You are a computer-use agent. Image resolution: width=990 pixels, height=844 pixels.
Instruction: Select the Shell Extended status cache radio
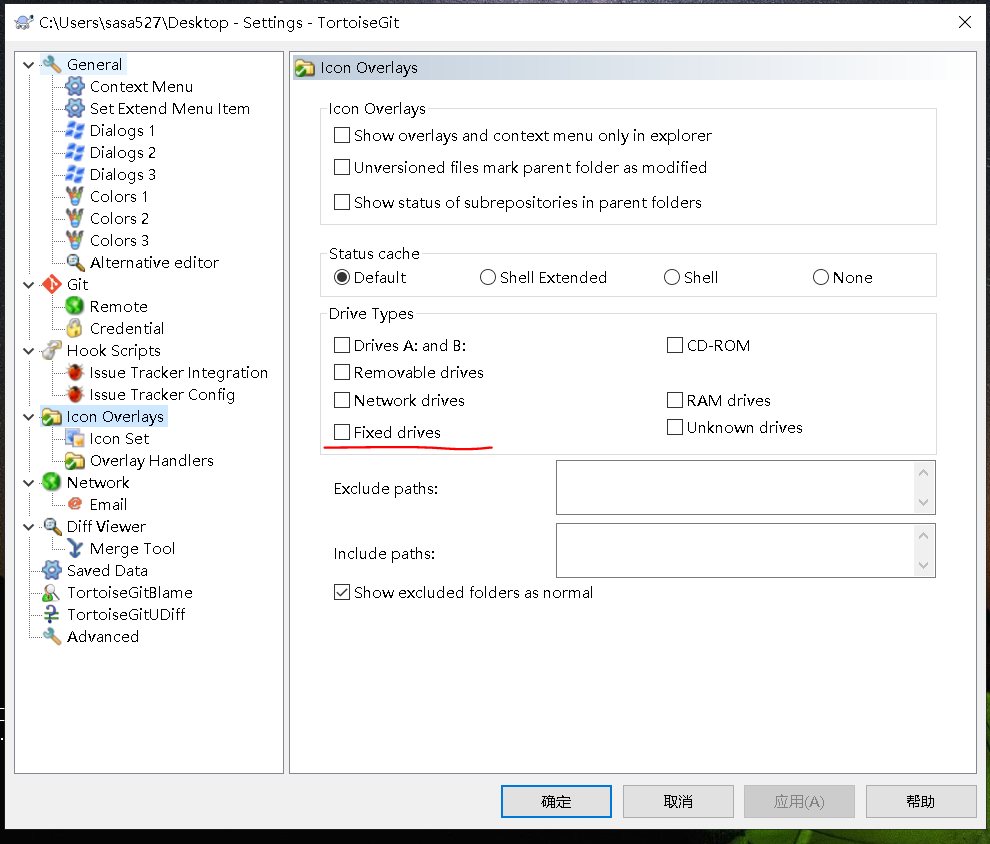pos(487,277)
